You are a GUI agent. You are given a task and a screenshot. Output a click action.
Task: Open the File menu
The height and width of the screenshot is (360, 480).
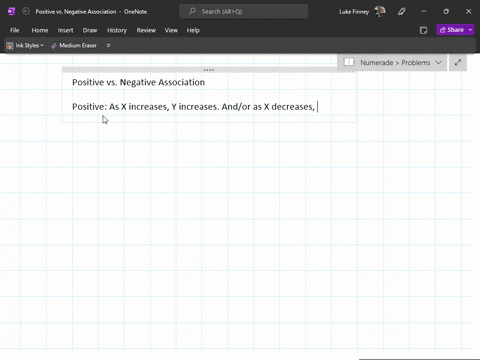click(14, 30)
